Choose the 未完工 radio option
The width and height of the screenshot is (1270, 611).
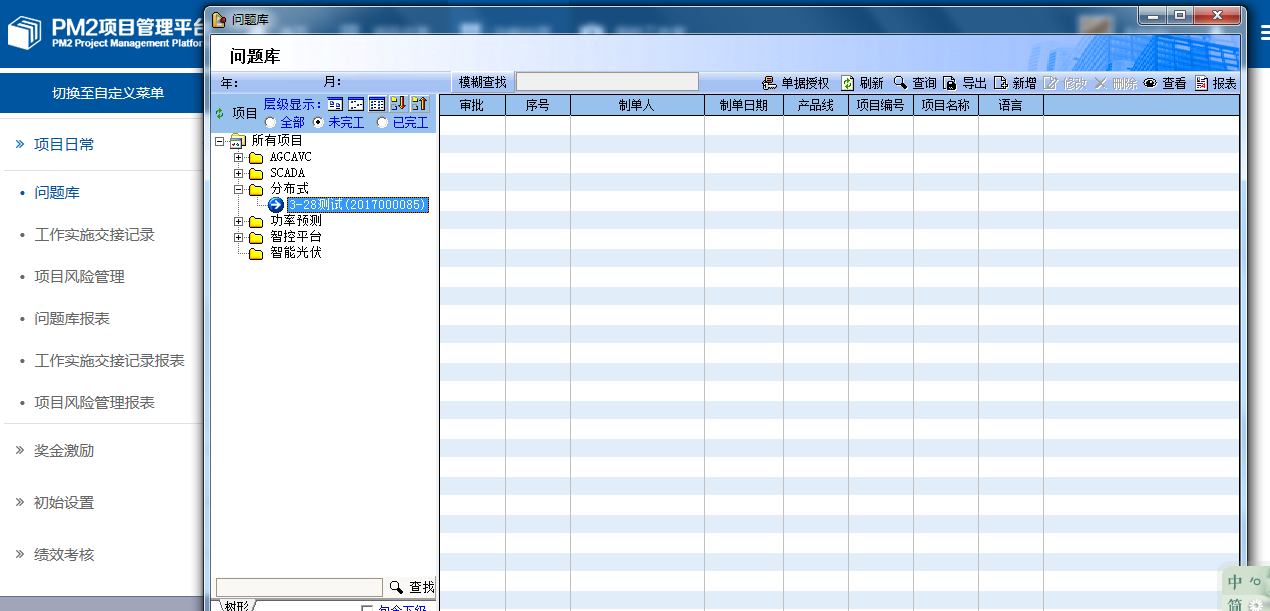(x=319, y=122)
